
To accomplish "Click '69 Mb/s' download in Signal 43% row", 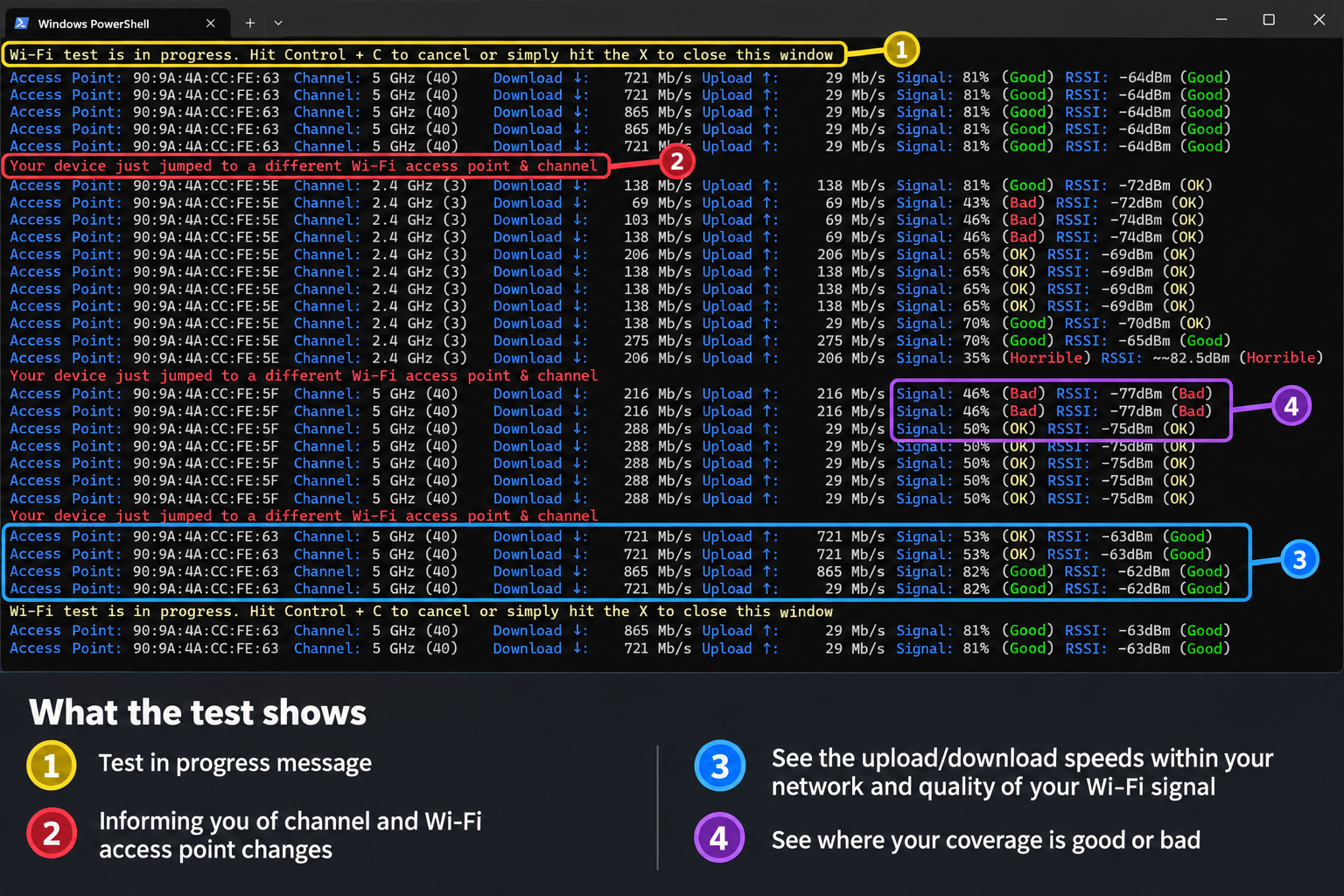I will (x=662, y=202).
